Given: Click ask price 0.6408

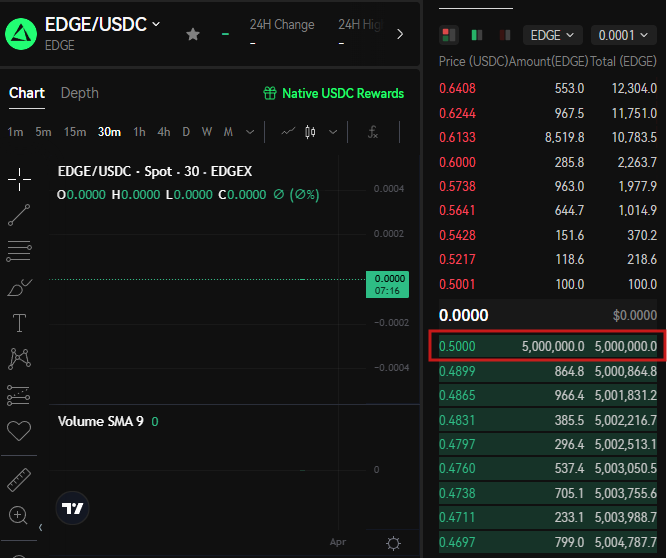Looking at the screenshot, I should (457, 88).
